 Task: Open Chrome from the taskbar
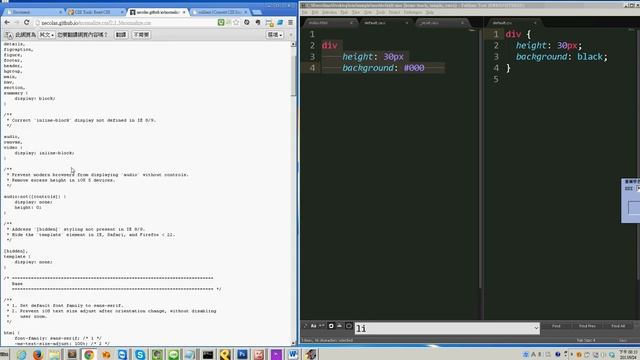coord(89,354)
